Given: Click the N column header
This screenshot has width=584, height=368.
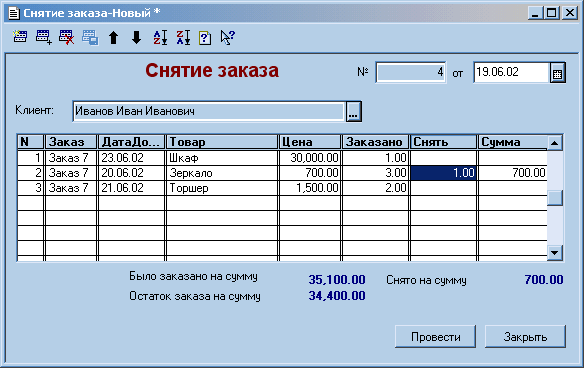Looking at the screenshot, I should click(x=31, y=142).
